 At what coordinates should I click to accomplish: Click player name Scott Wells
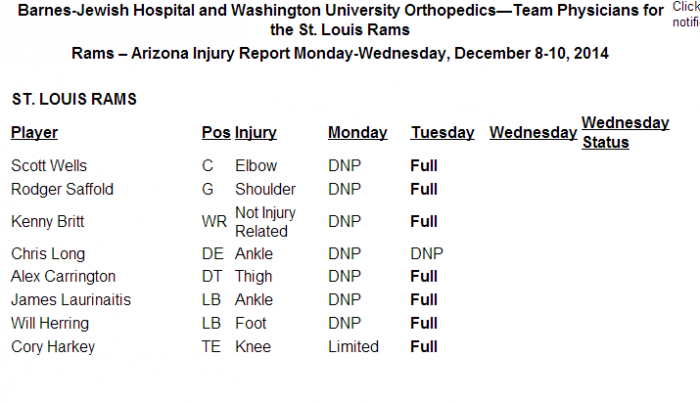49,166
